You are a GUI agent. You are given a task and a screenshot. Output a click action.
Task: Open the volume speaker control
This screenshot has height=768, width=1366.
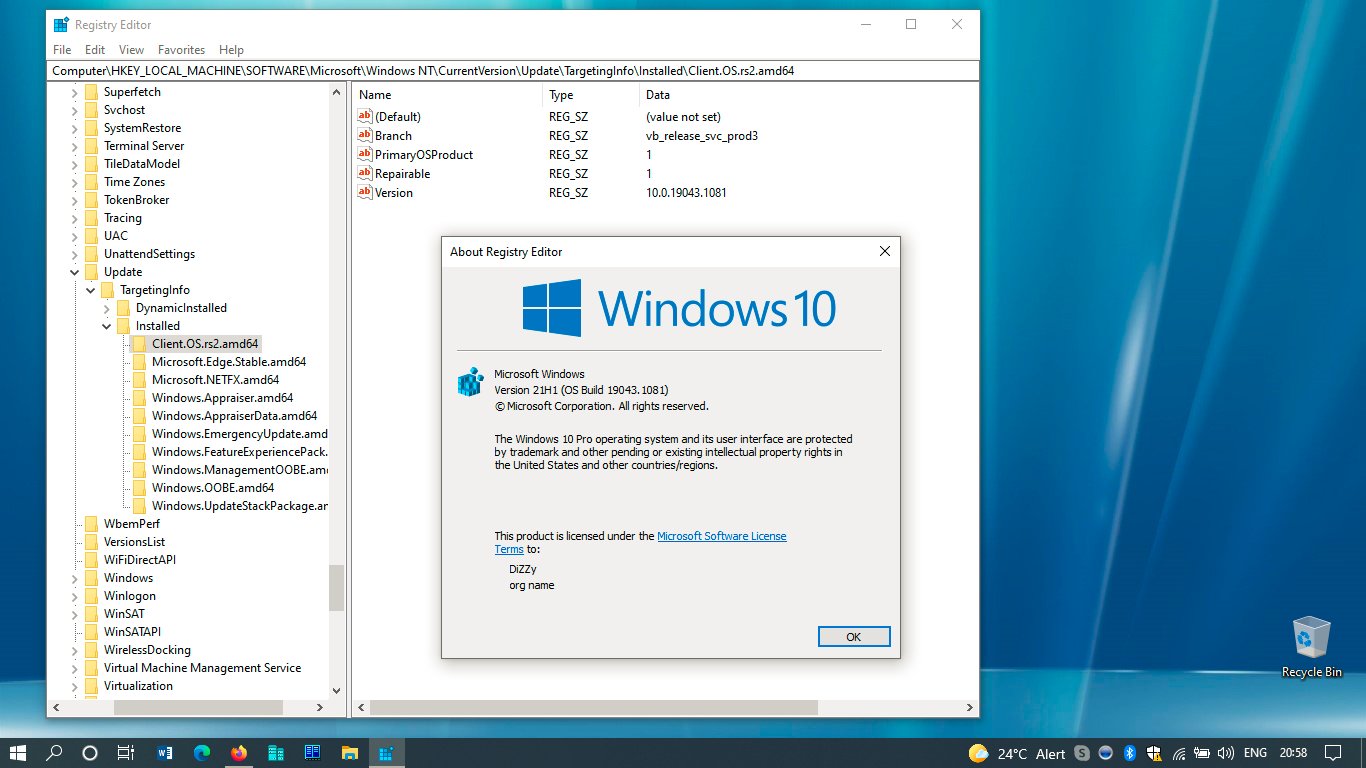(x=1226, y=753)
